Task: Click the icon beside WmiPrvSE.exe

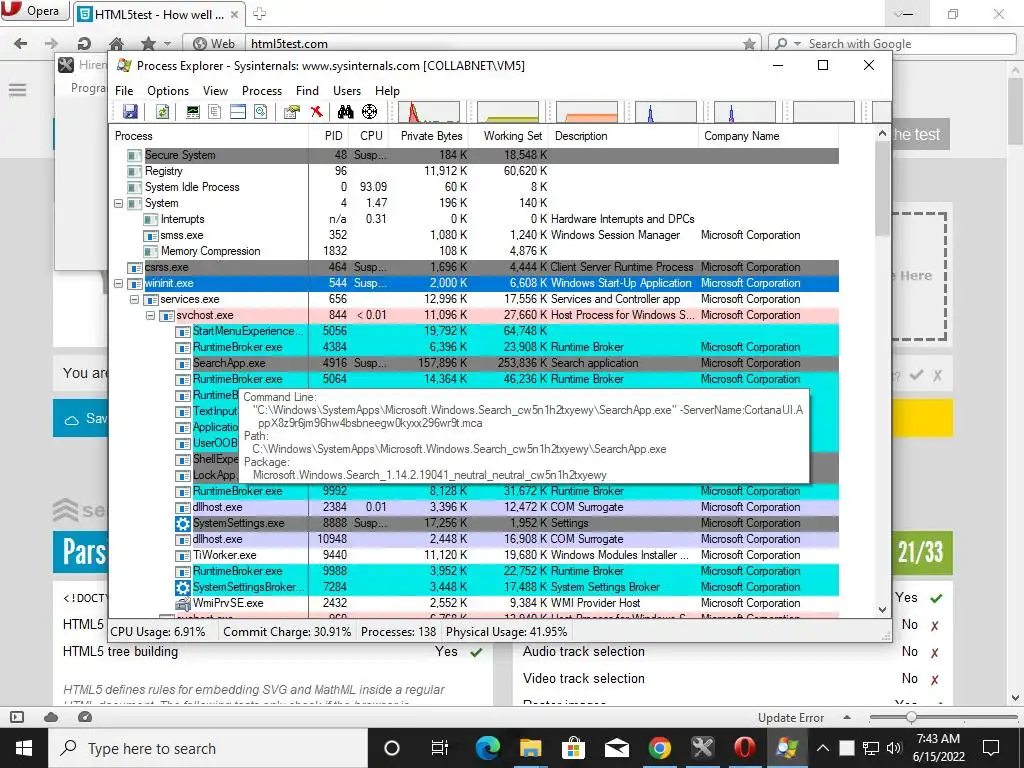Action: [x=183, y=603]
